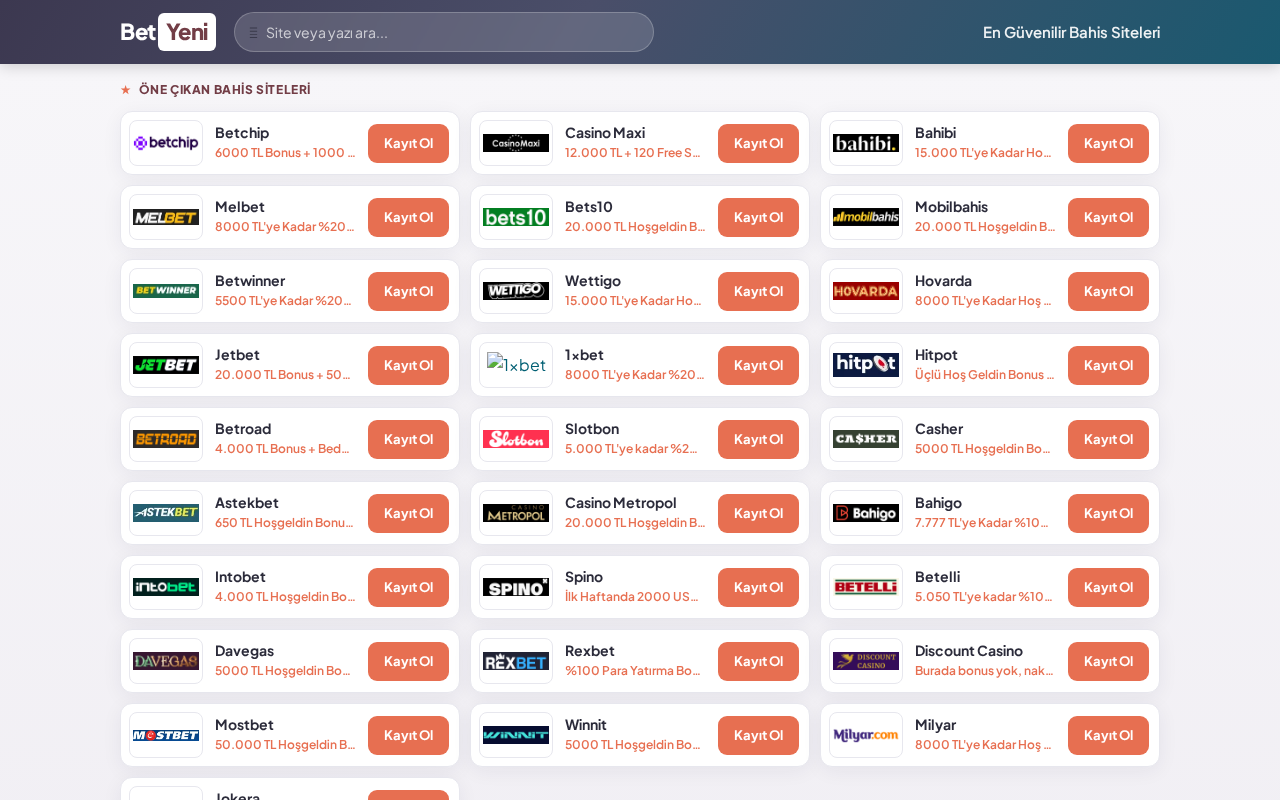
Task: Click Kayıt Ol for Betwinner
Action: [408, 291]
